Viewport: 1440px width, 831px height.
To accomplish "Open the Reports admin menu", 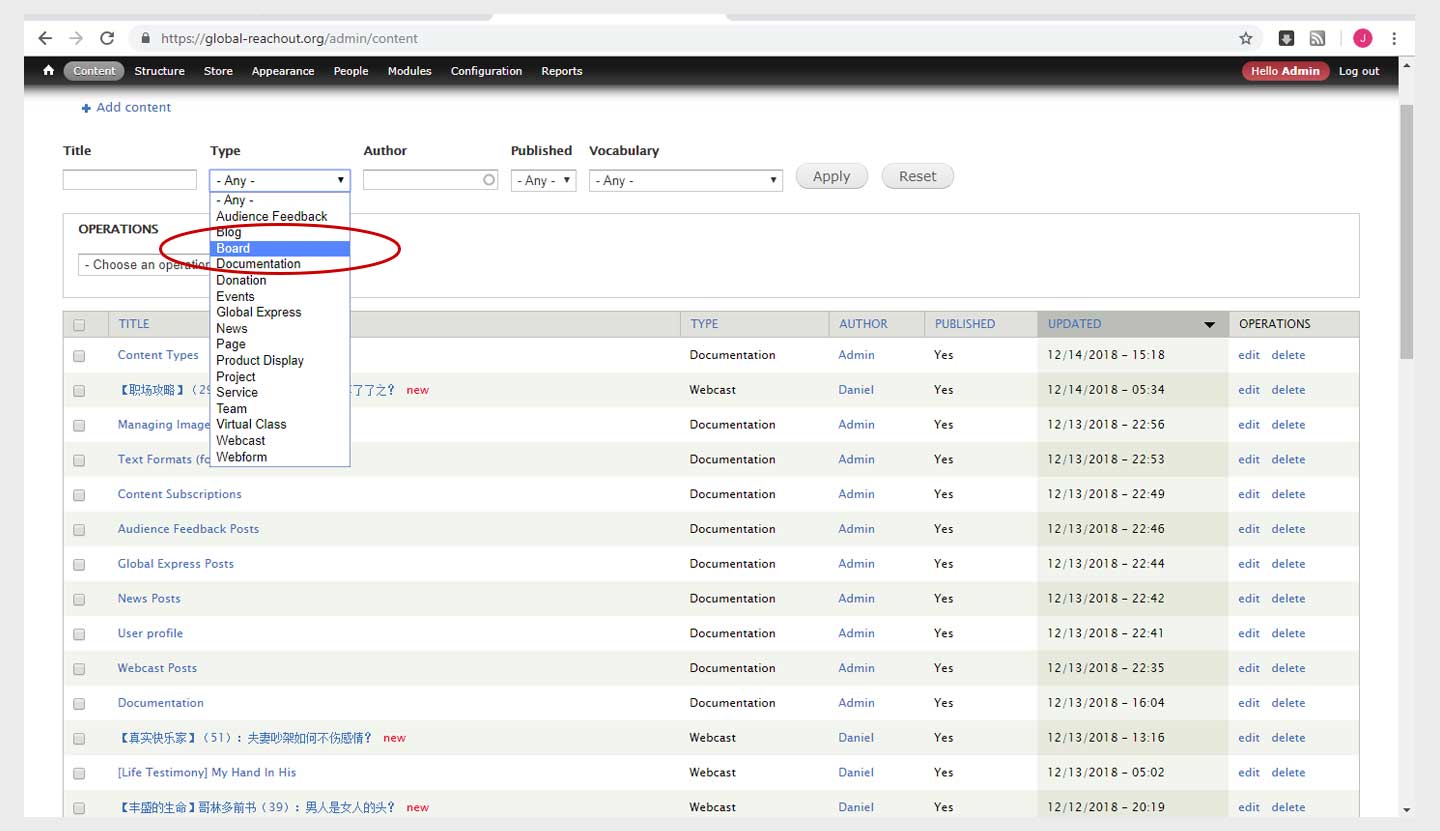I will (x=562, y=71).
